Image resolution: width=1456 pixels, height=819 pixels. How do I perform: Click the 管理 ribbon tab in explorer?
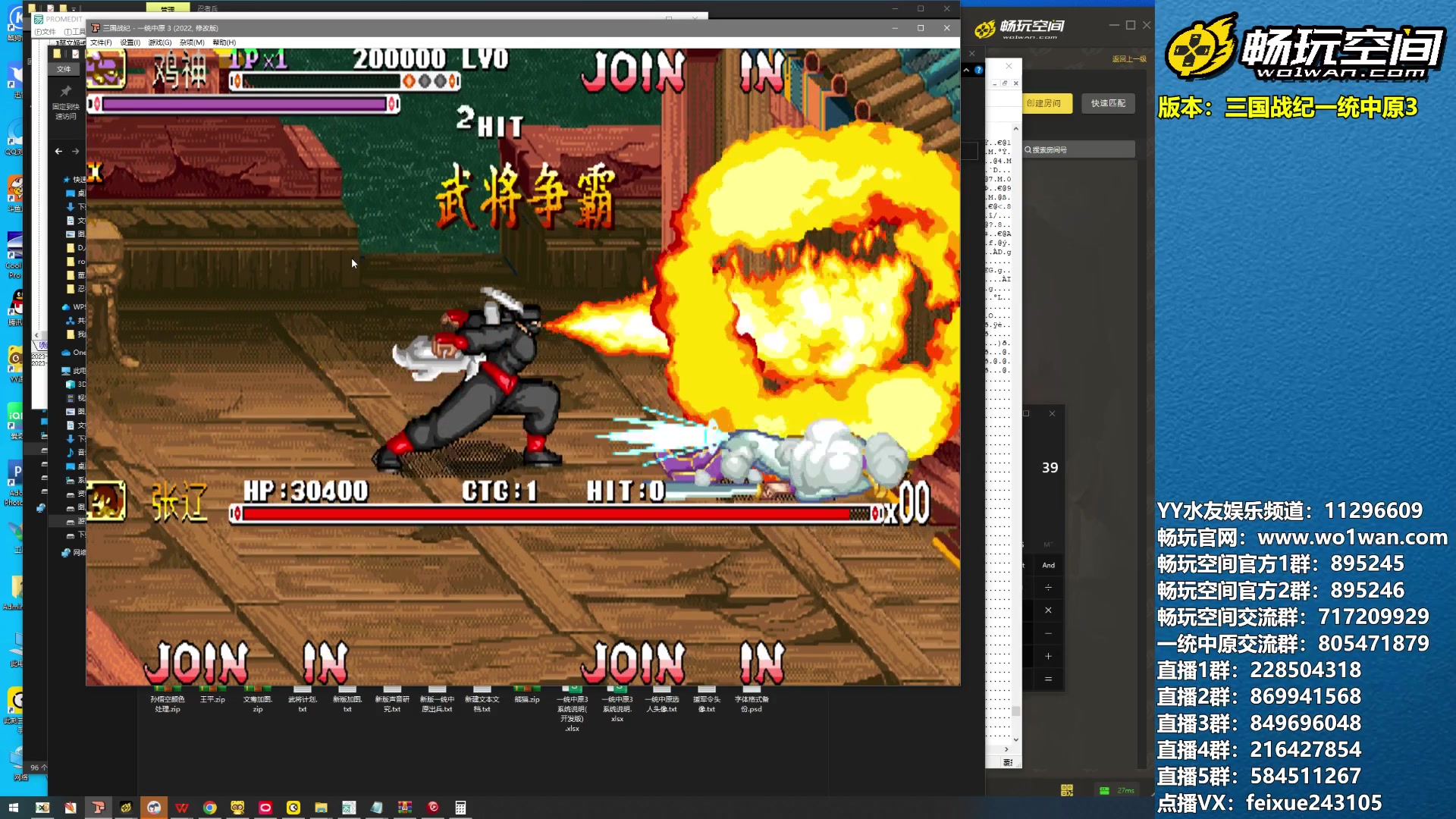tap(168, 9)
